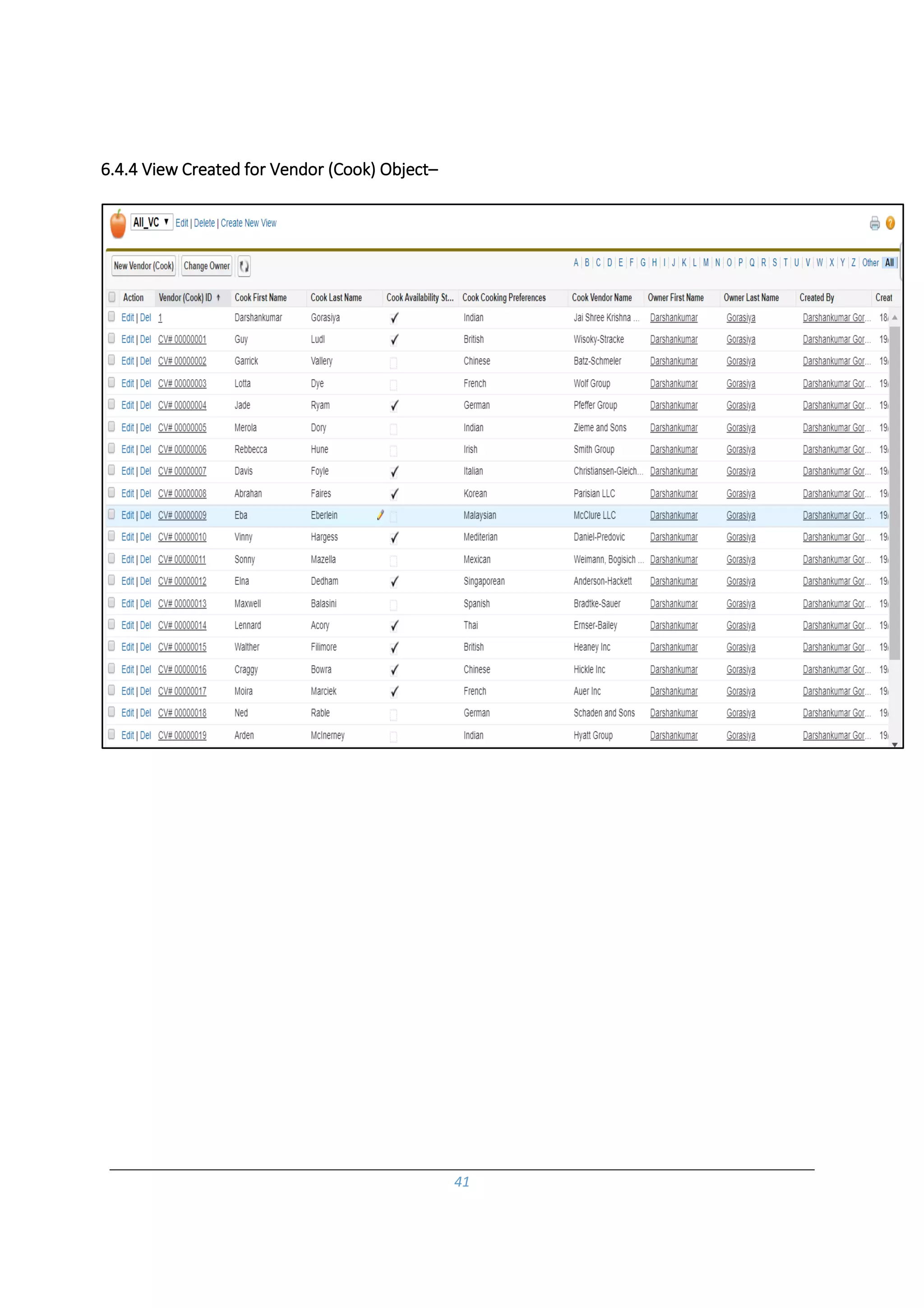The width and height of the screenshot is (924, 1308).
Task: Select checkbox for row CV# 00000004
Action: pos(111,404)
